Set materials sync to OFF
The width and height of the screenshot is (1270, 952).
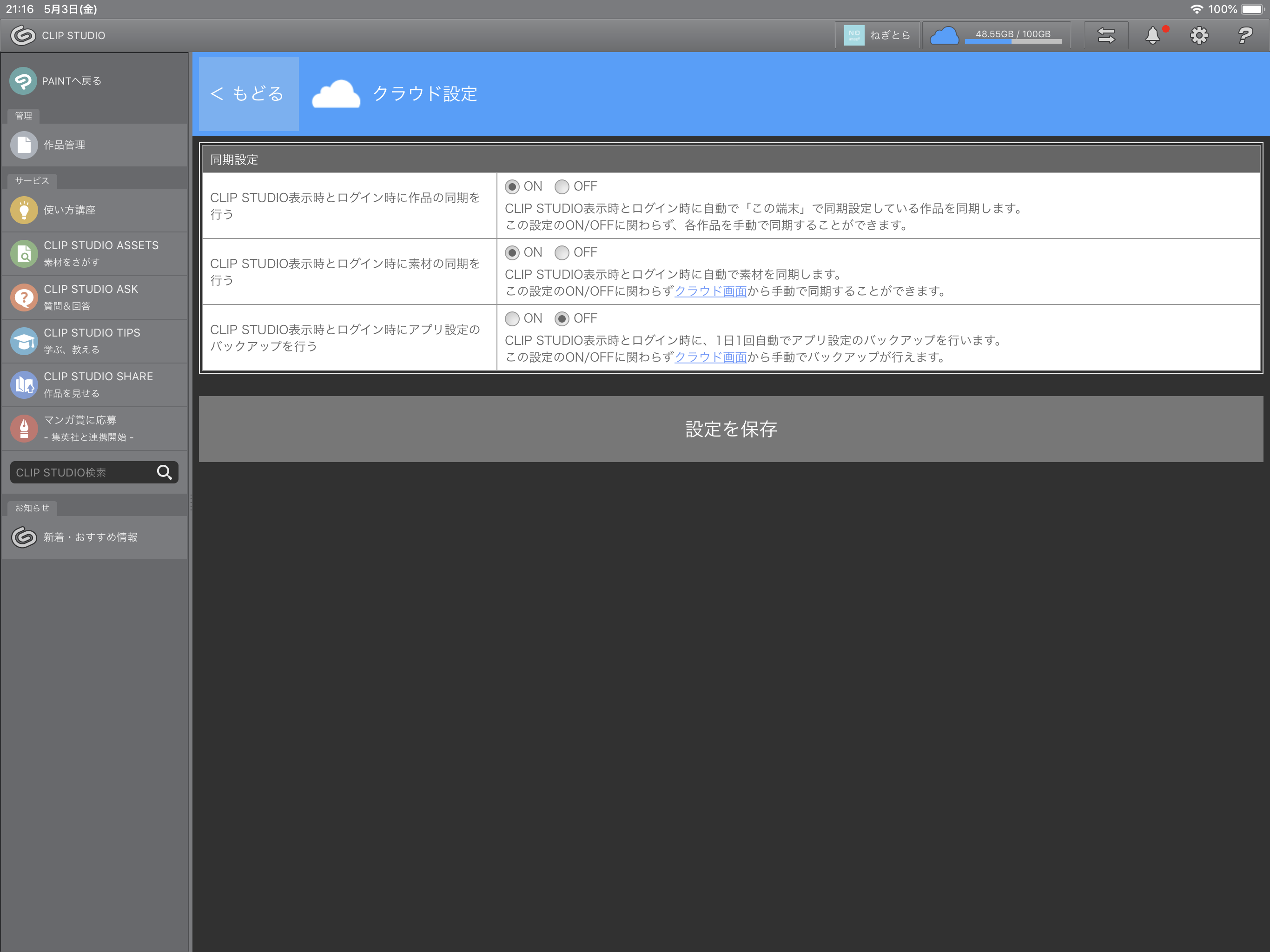[x=562, y=252]
